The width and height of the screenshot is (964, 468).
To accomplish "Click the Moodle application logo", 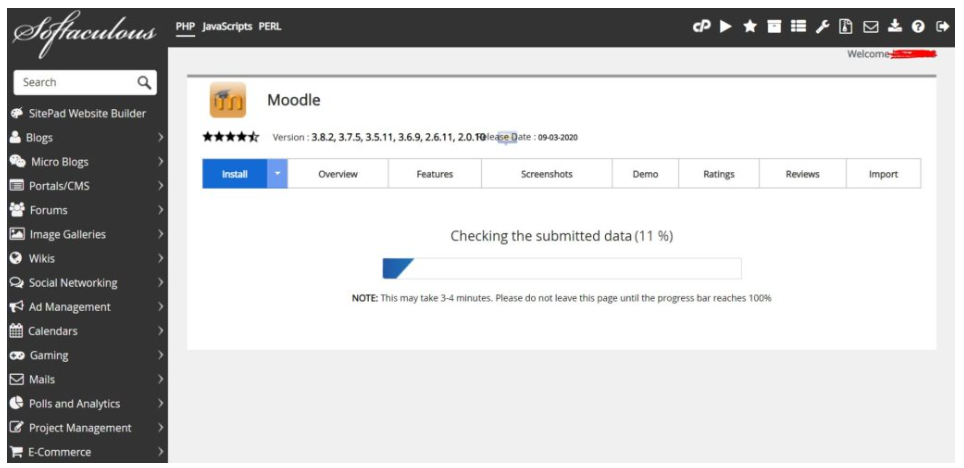I will pos(227,100).
